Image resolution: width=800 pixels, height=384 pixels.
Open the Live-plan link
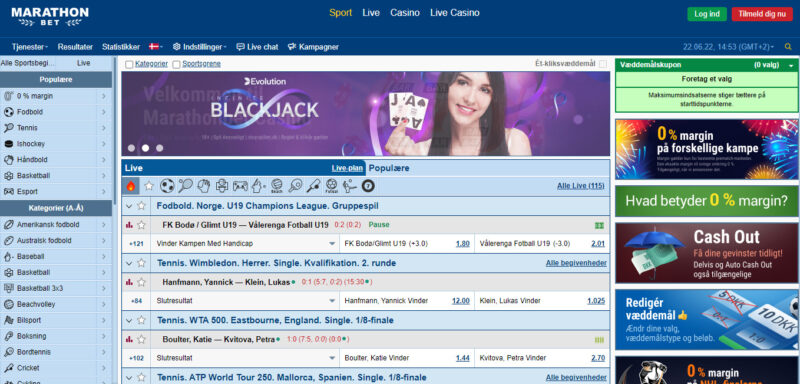point(347,168)
